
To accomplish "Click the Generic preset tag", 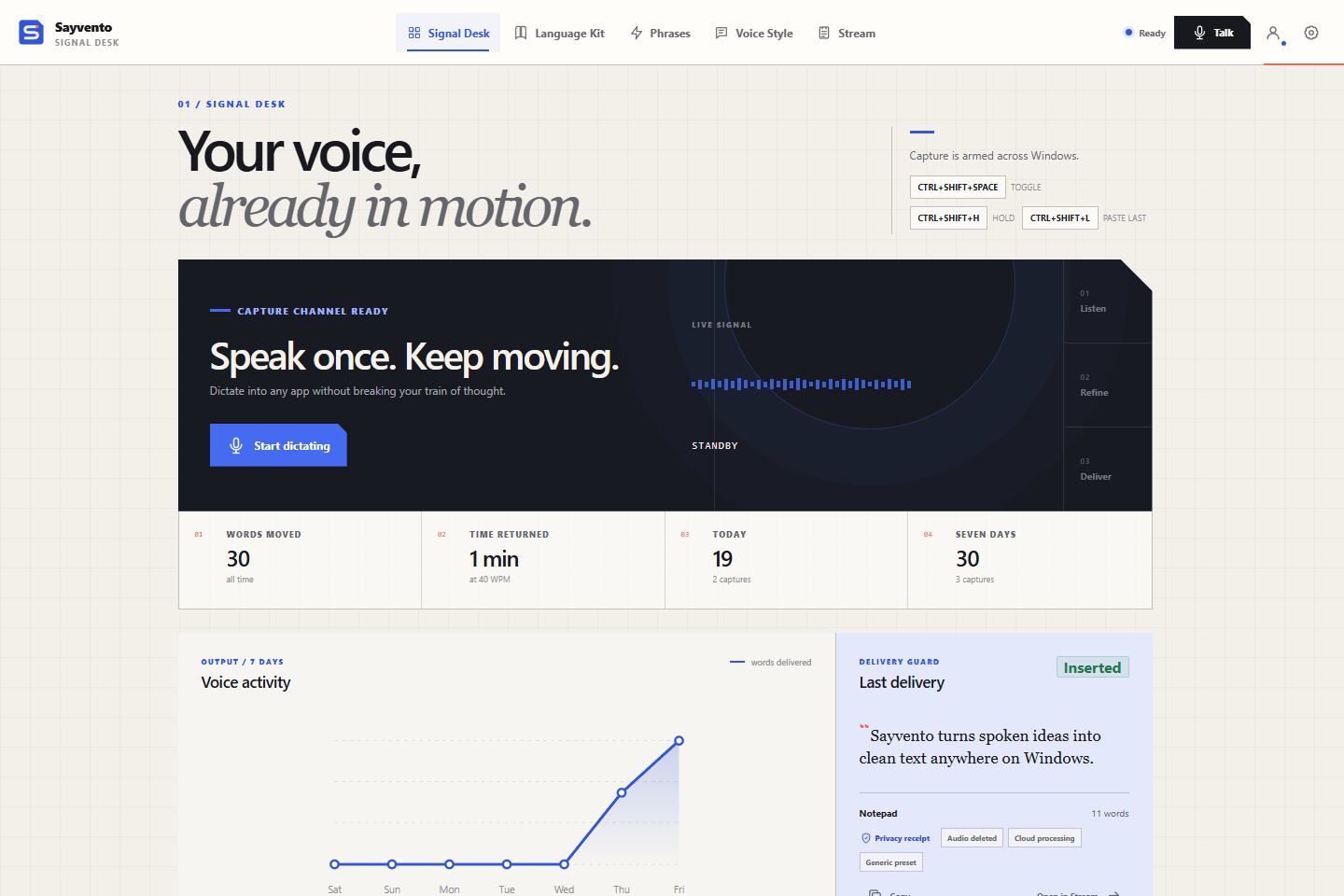I will coord(891,862).
